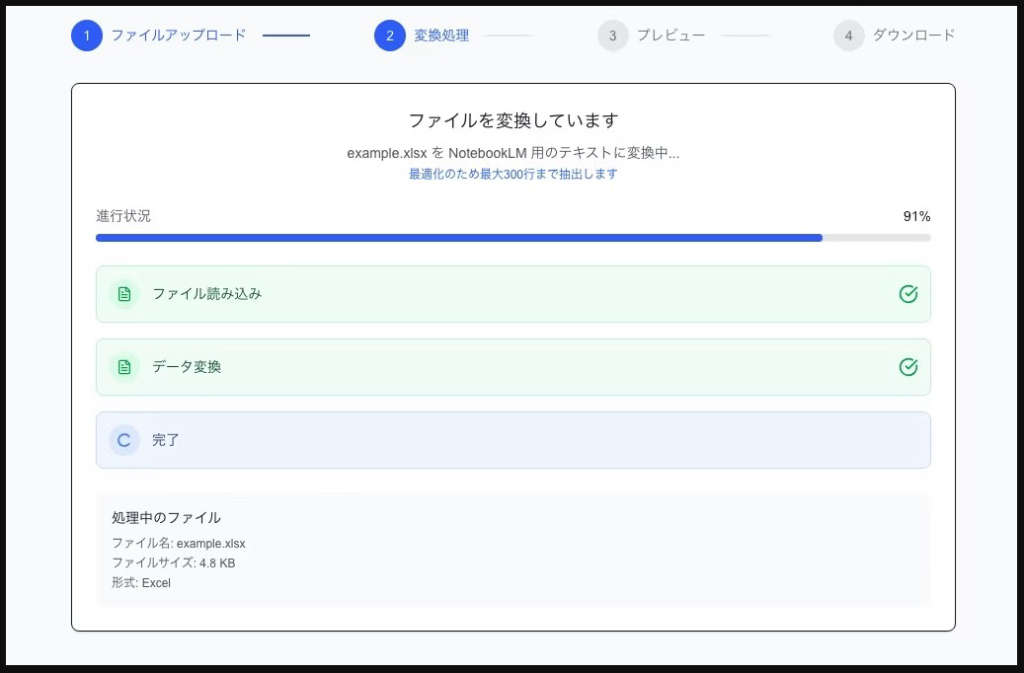
Task: Click the ファイル読み込み step text
Action: [207, 294]
